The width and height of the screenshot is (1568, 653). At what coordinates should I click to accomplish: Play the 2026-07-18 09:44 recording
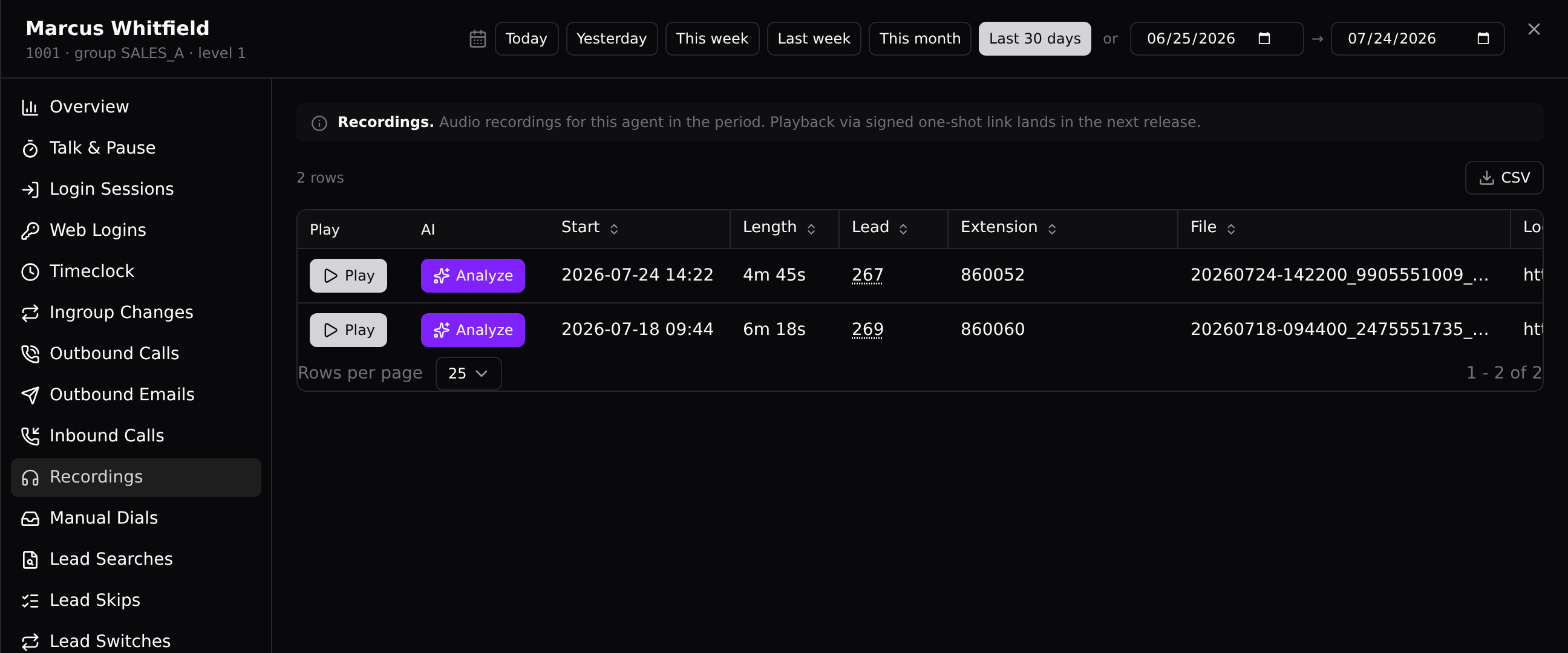348,330
